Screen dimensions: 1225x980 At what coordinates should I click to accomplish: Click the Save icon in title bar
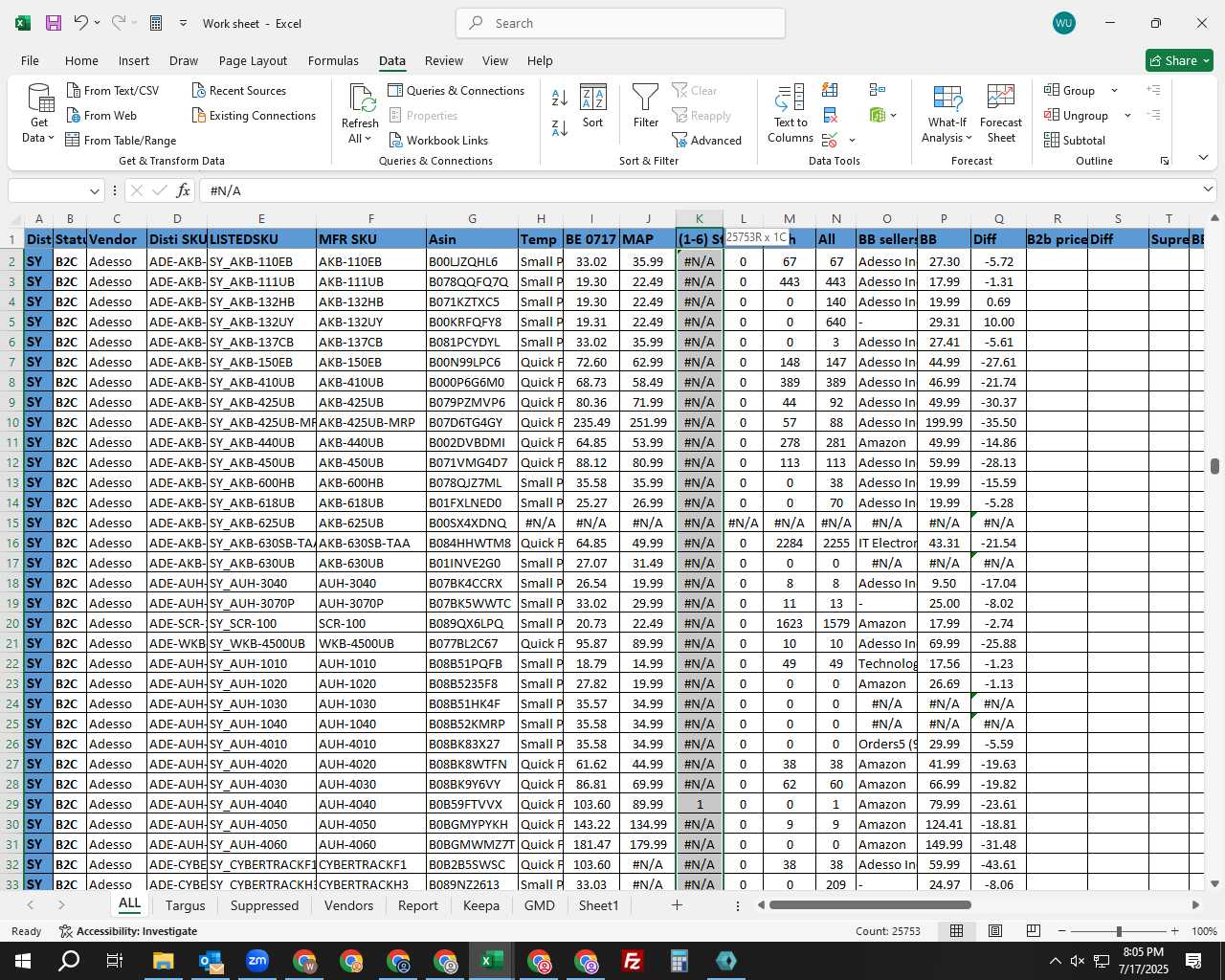(x=54, y=23)
